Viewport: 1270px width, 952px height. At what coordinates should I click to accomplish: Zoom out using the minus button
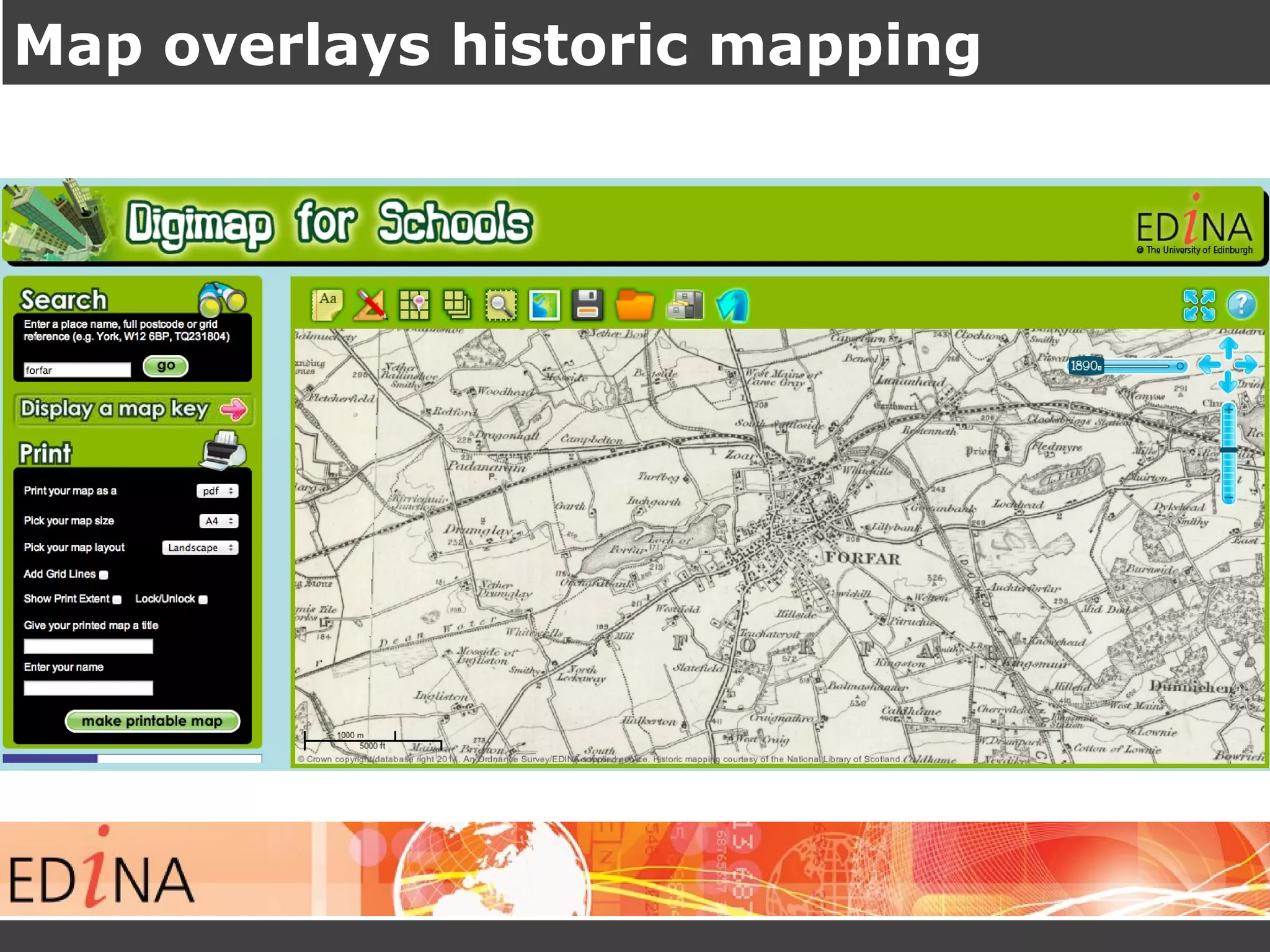[x=1228, y=496]
